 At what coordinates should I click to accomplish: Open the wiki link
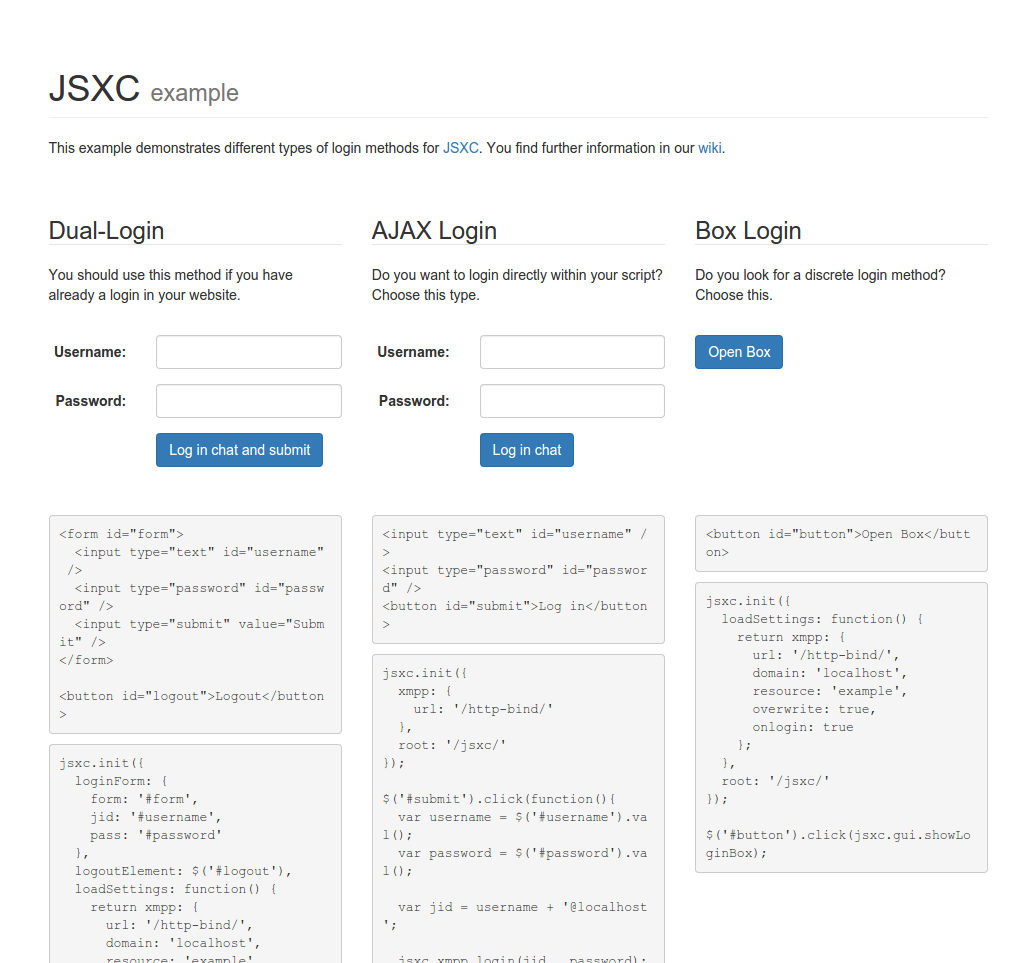[x=709, y=148]
